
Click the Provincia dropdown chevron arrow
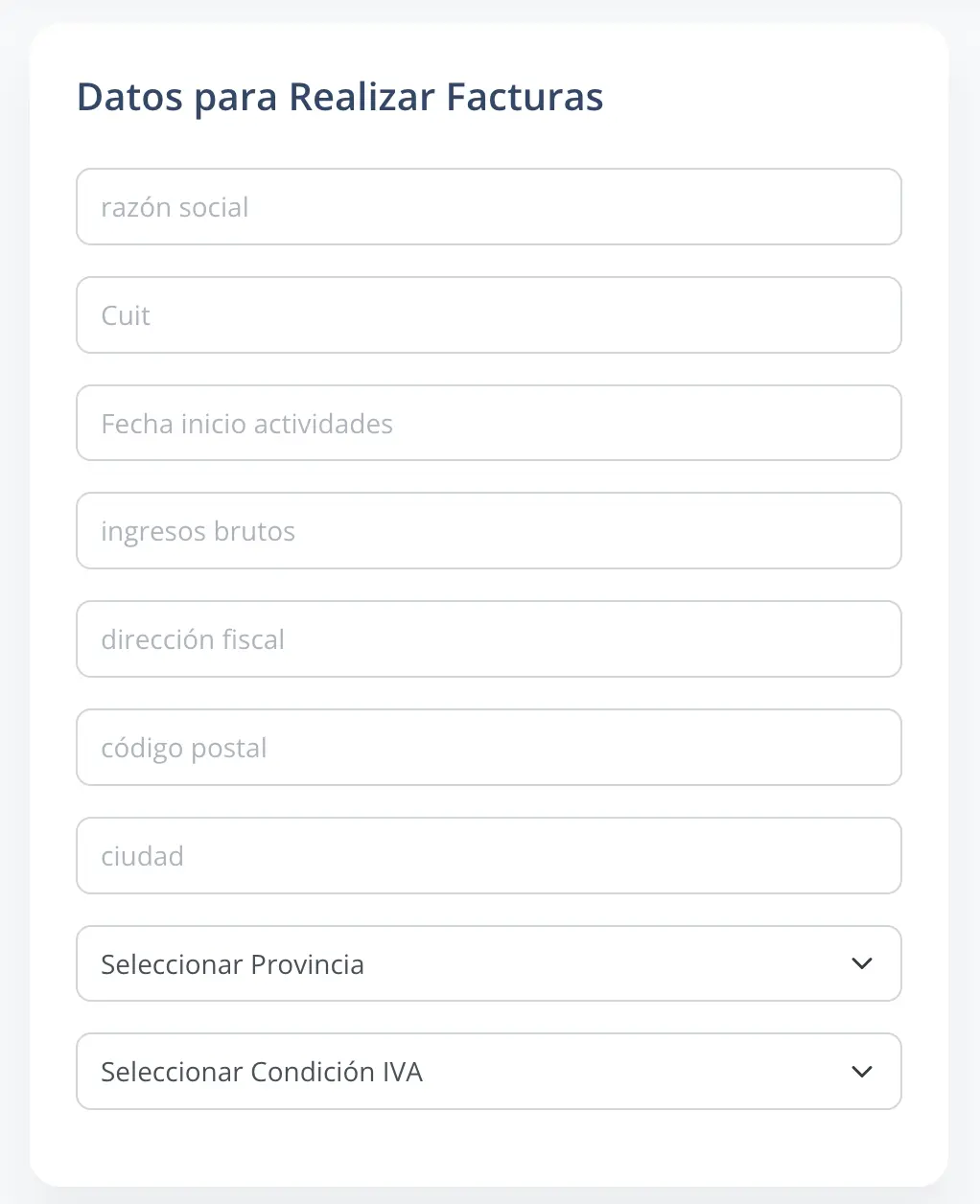(861, 963)
